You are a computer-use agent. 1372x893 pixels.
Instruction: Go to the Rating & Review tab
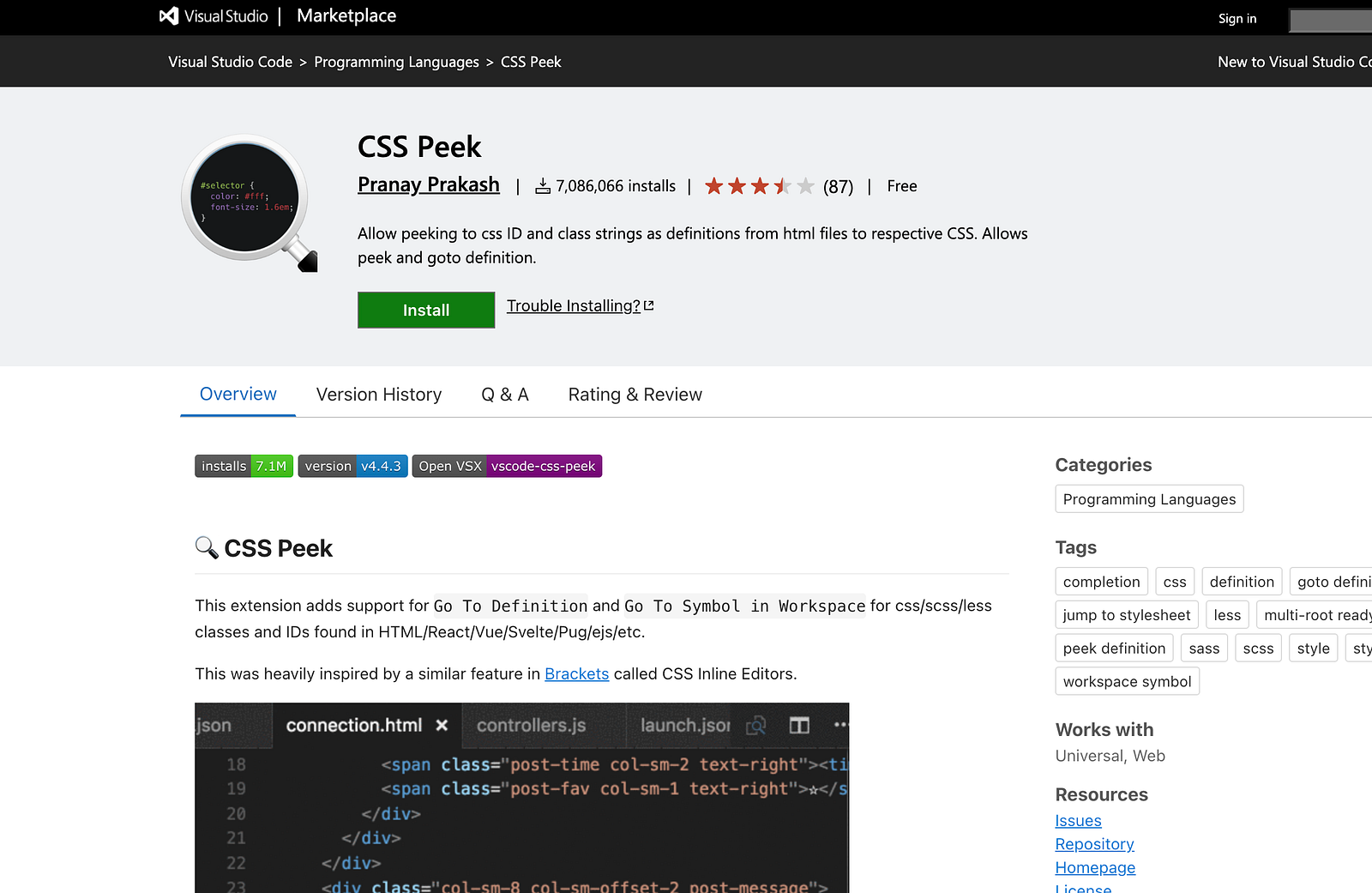pos(635,395)
